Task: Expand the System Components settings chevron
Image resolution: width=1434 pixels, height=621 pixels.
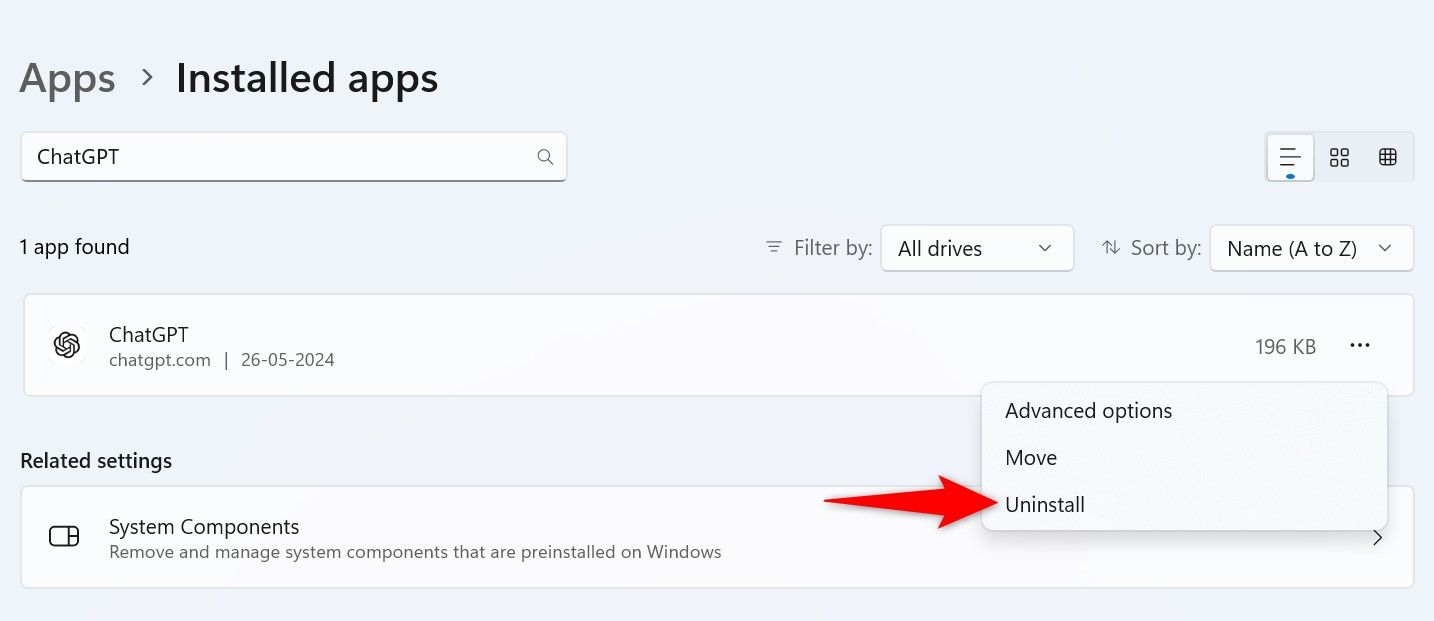Action: 1377,537
